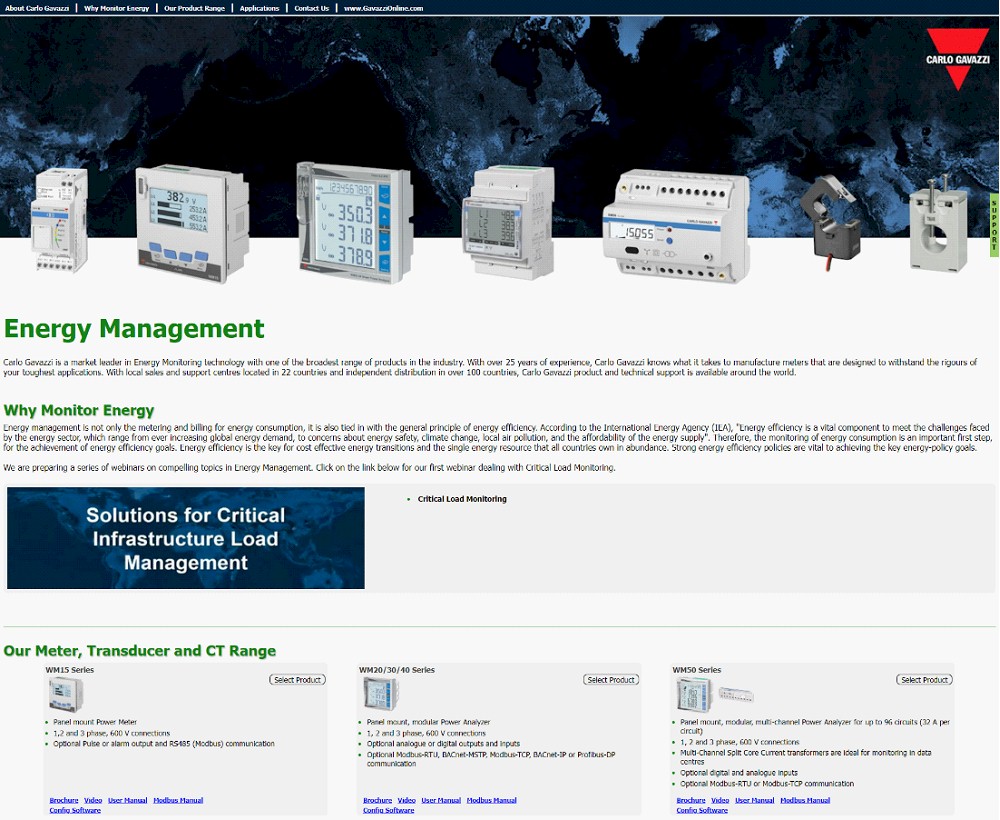Download WM50 Series Config Software
This screenshot has height=820, width=1000.
pos(702,810)
